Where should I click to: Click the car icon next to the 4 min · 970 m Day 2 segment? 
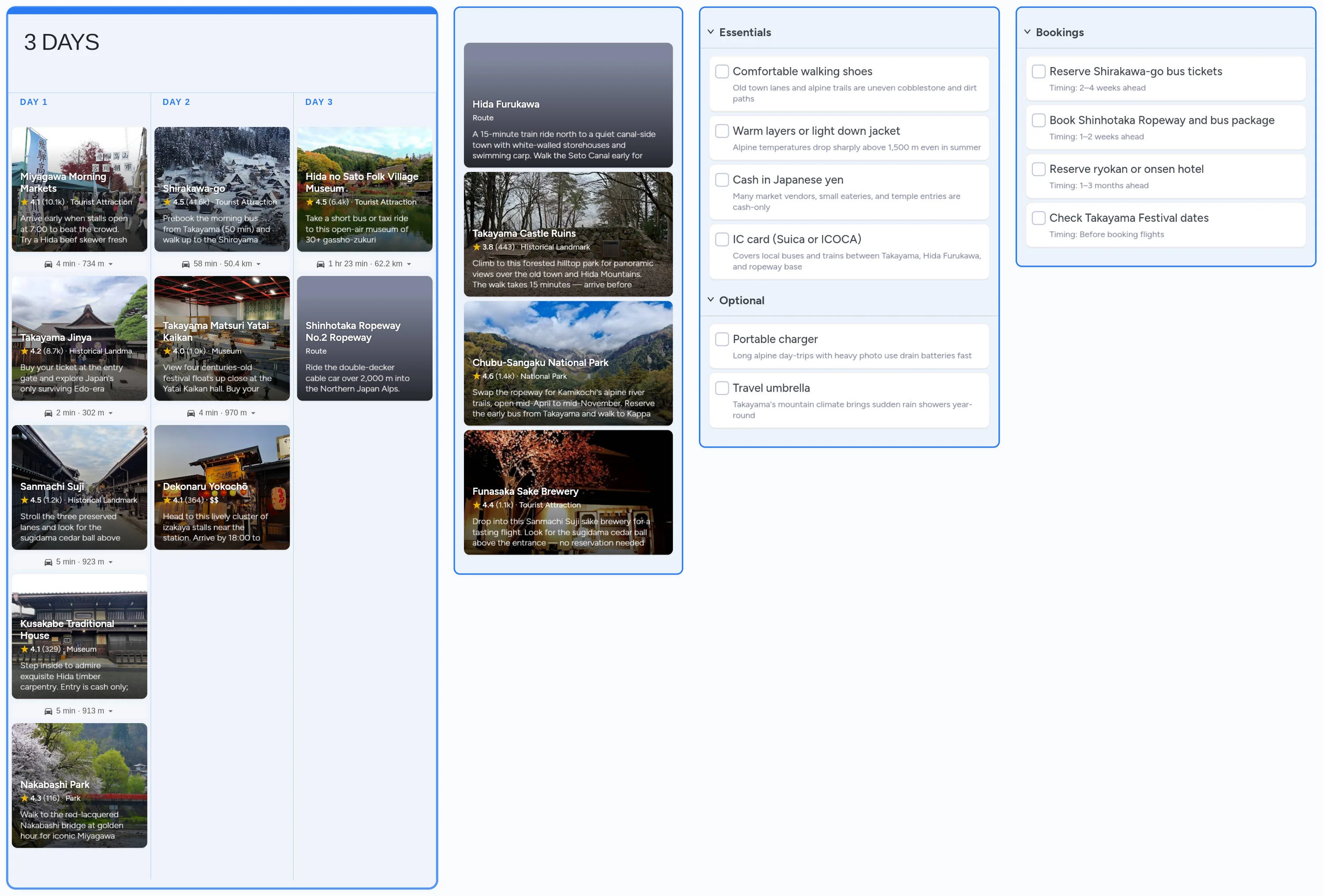(190, 413)
